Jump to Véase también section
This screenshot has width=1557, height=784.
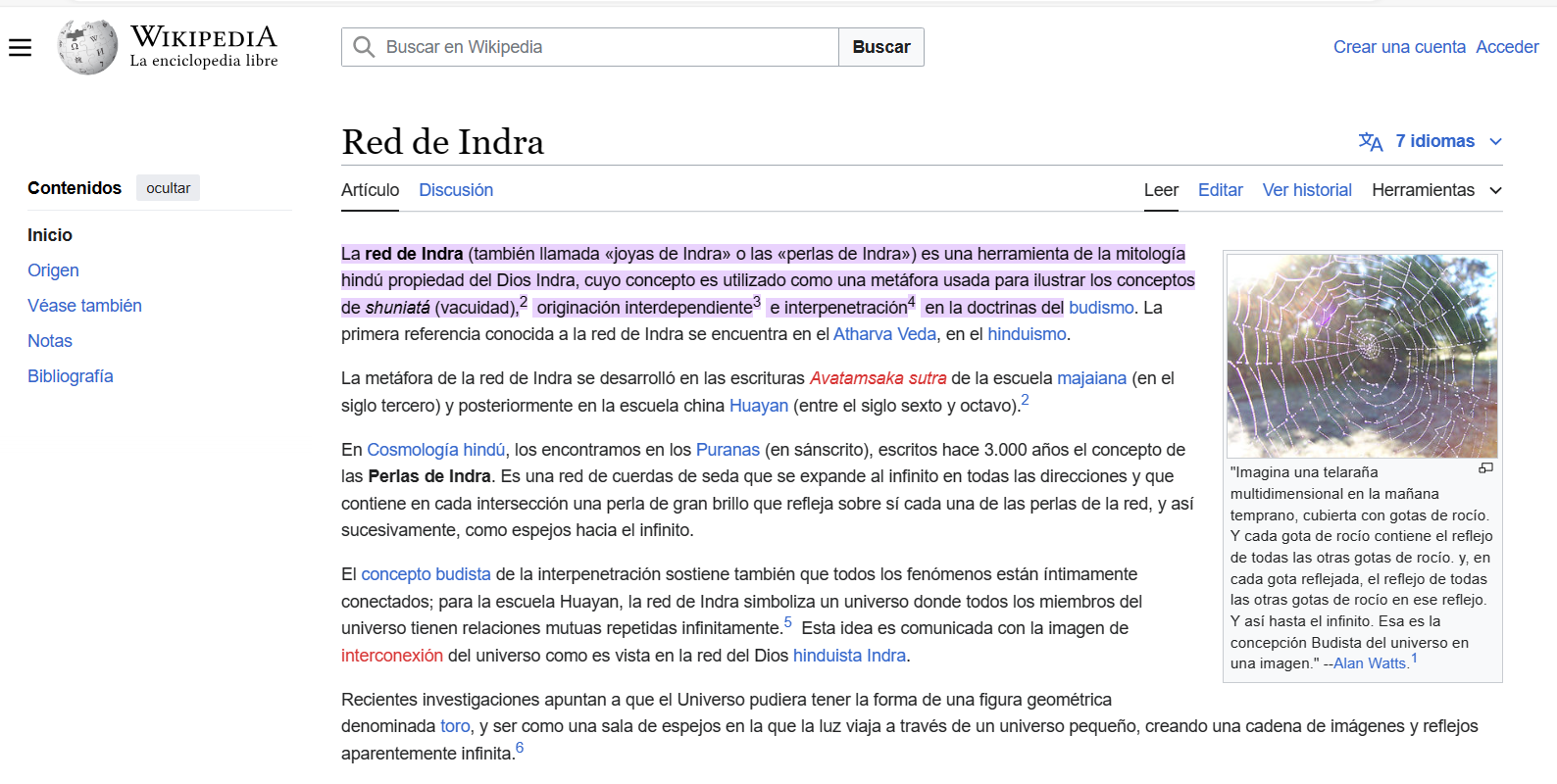(84, 306)
